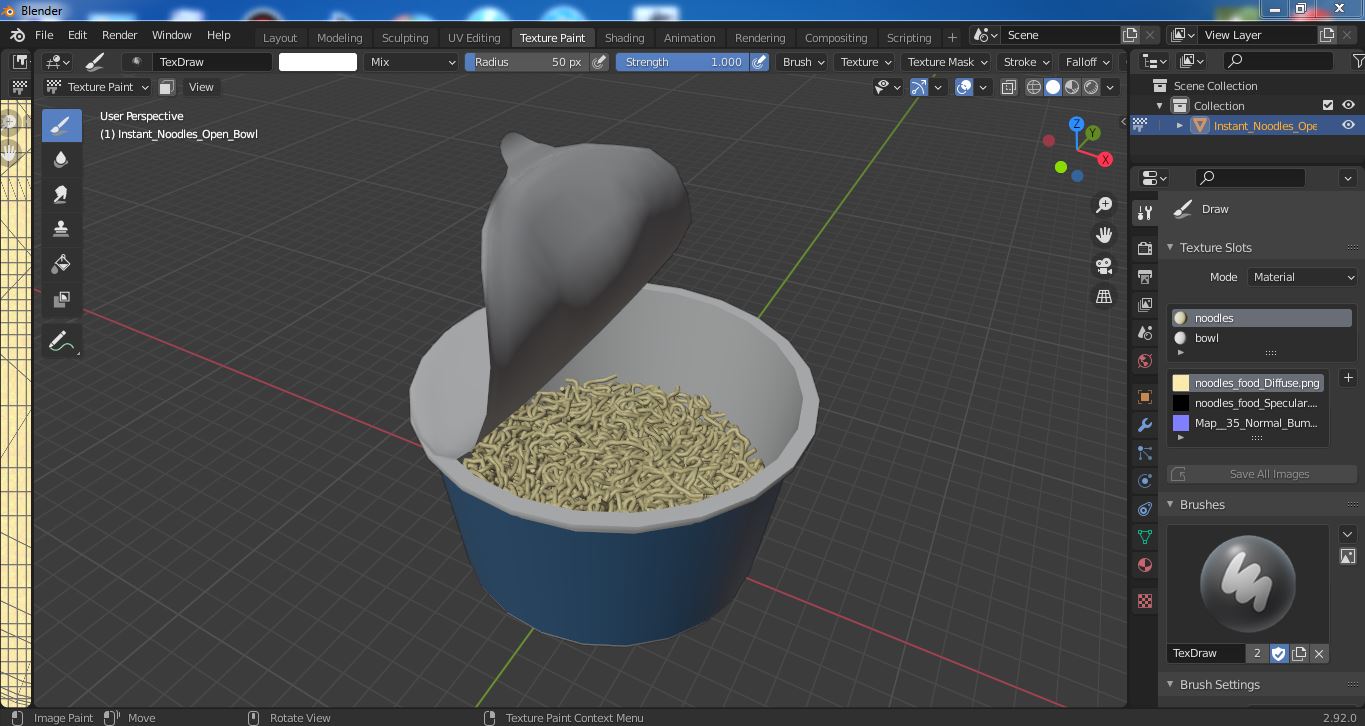
Task: Unlink the TexDraw brush
Action: 1319,653
